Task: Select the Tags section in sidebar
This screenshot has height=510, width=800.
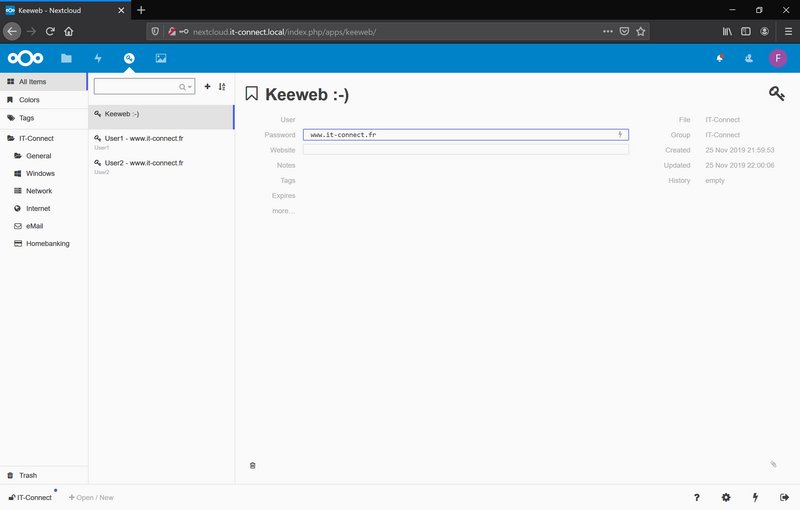Action: (26, 117)
